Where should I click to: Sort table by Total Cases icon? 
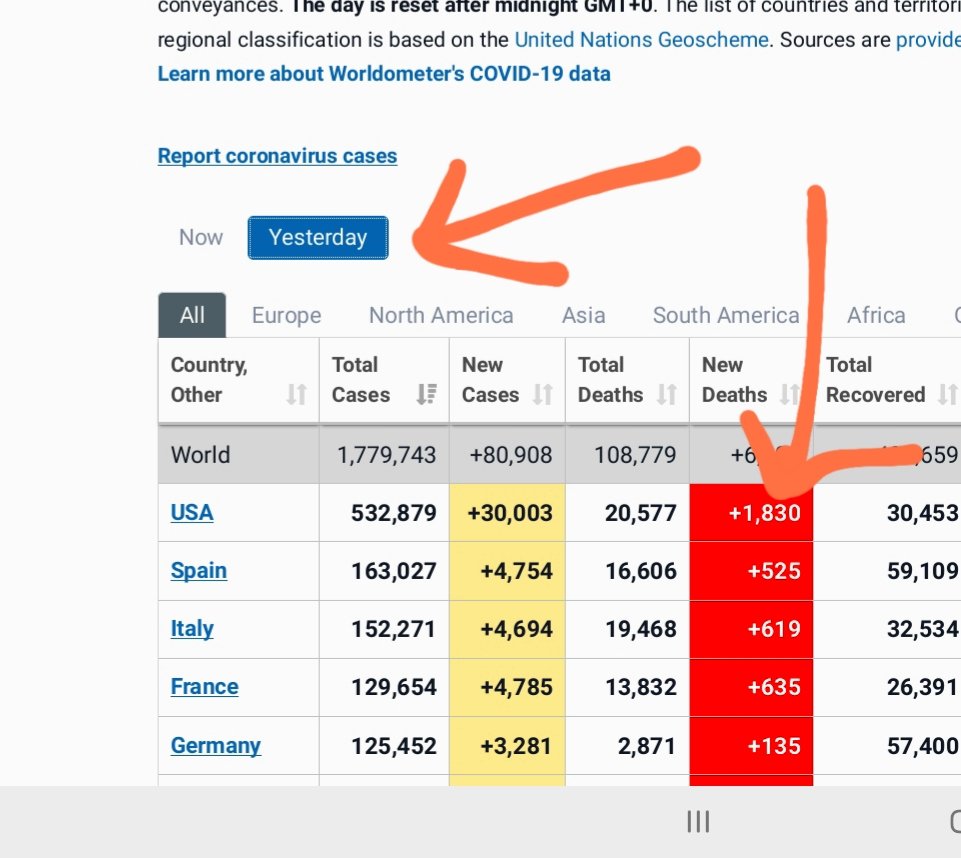(426, 395)
